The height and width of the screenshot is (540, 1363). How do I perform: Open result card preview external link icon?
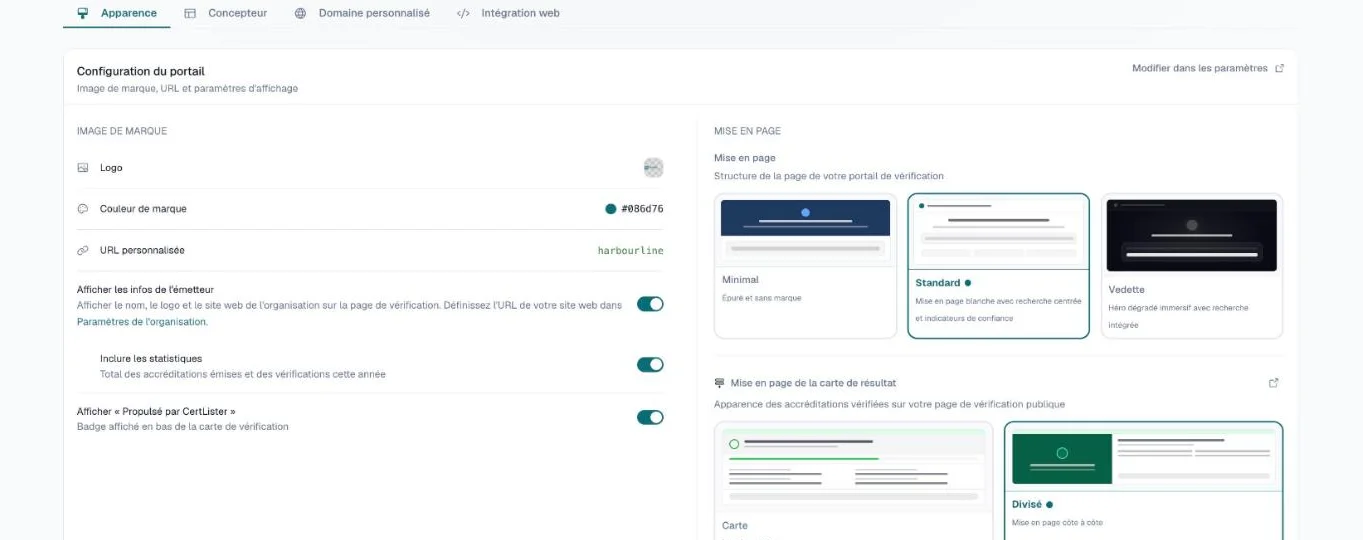tap(1273, 383)
